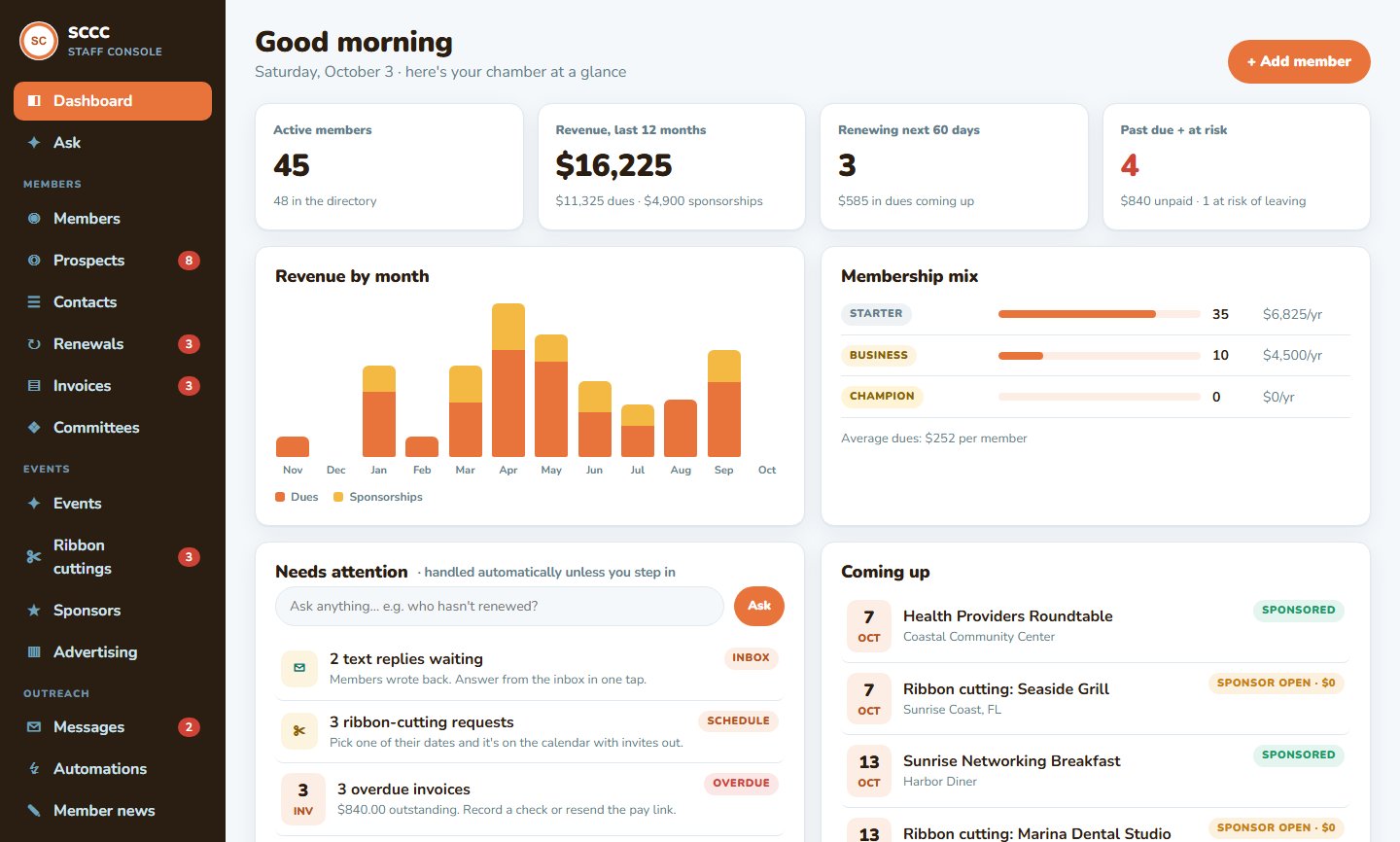Click the Member news pencil icon
Viewport: 1400px width, 842px height.
click(x=34, y=811)
